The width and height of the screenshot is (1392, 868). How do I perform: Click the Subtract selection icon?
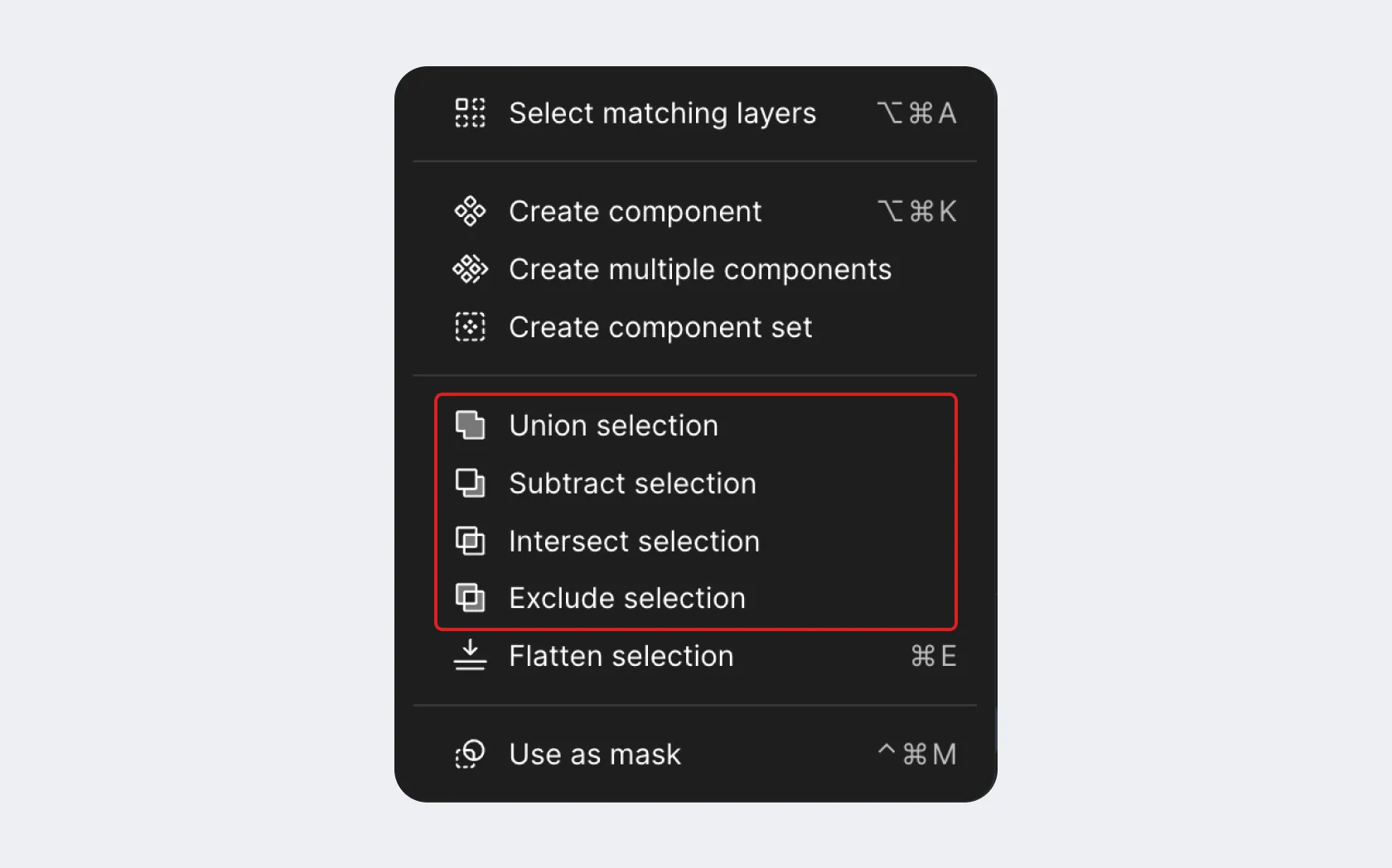pyautogui.click(x=470, y=483)
